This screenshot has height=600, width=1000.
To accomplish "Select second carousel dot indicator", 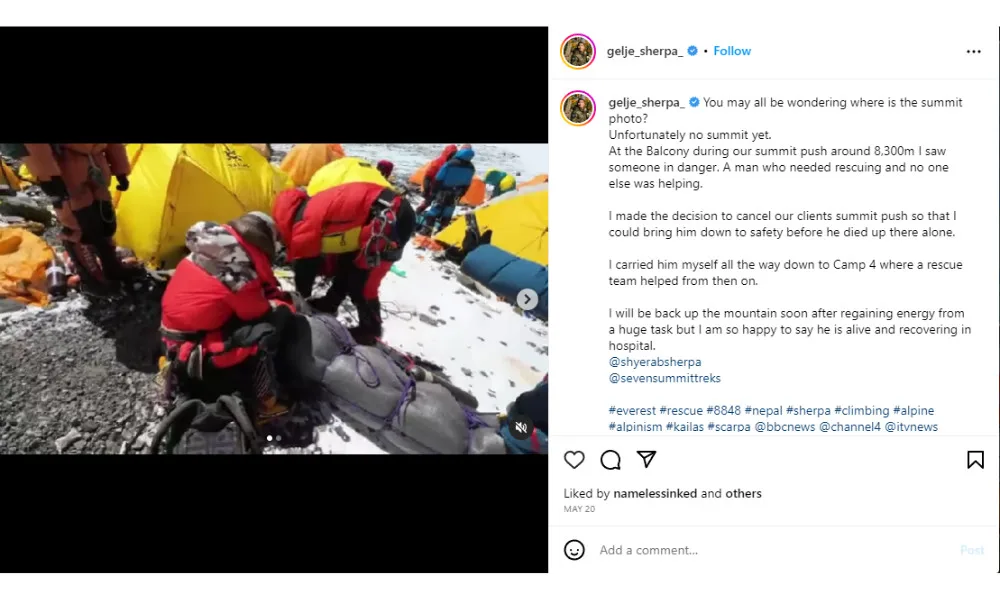I will click(279, 438).
